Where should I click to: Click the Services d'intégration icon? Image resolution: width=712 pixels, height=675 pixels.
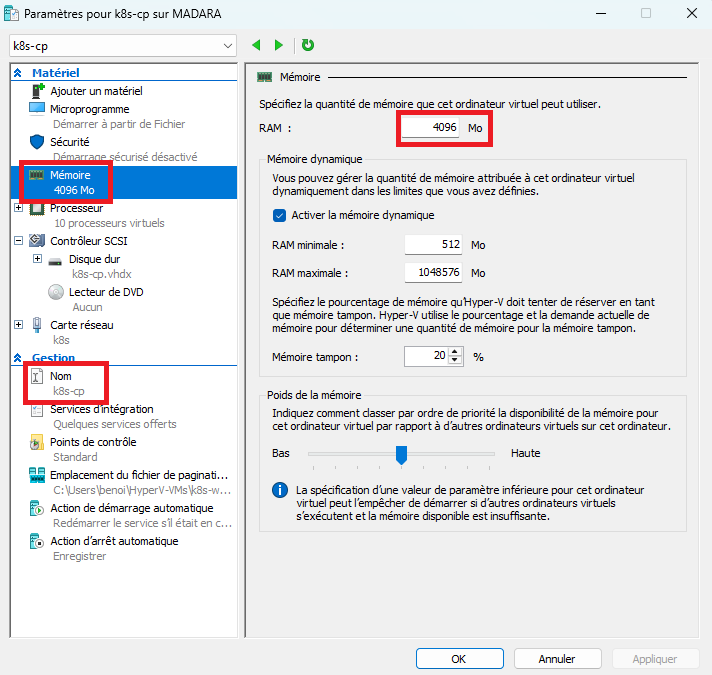[37, 410]
